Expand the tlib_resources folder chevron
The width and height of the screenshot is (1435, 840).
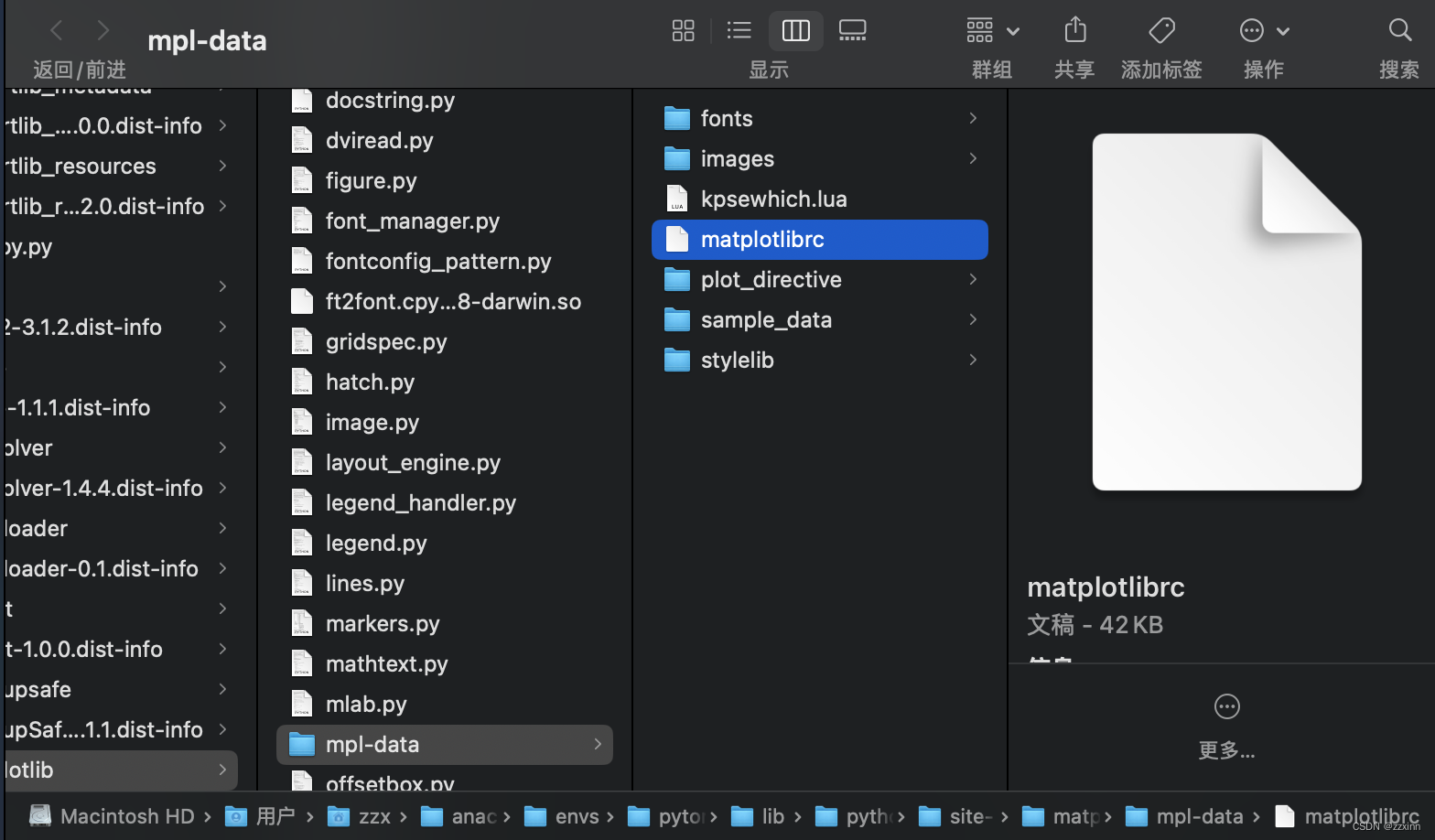pyautogui.click(x=222, y=166)
